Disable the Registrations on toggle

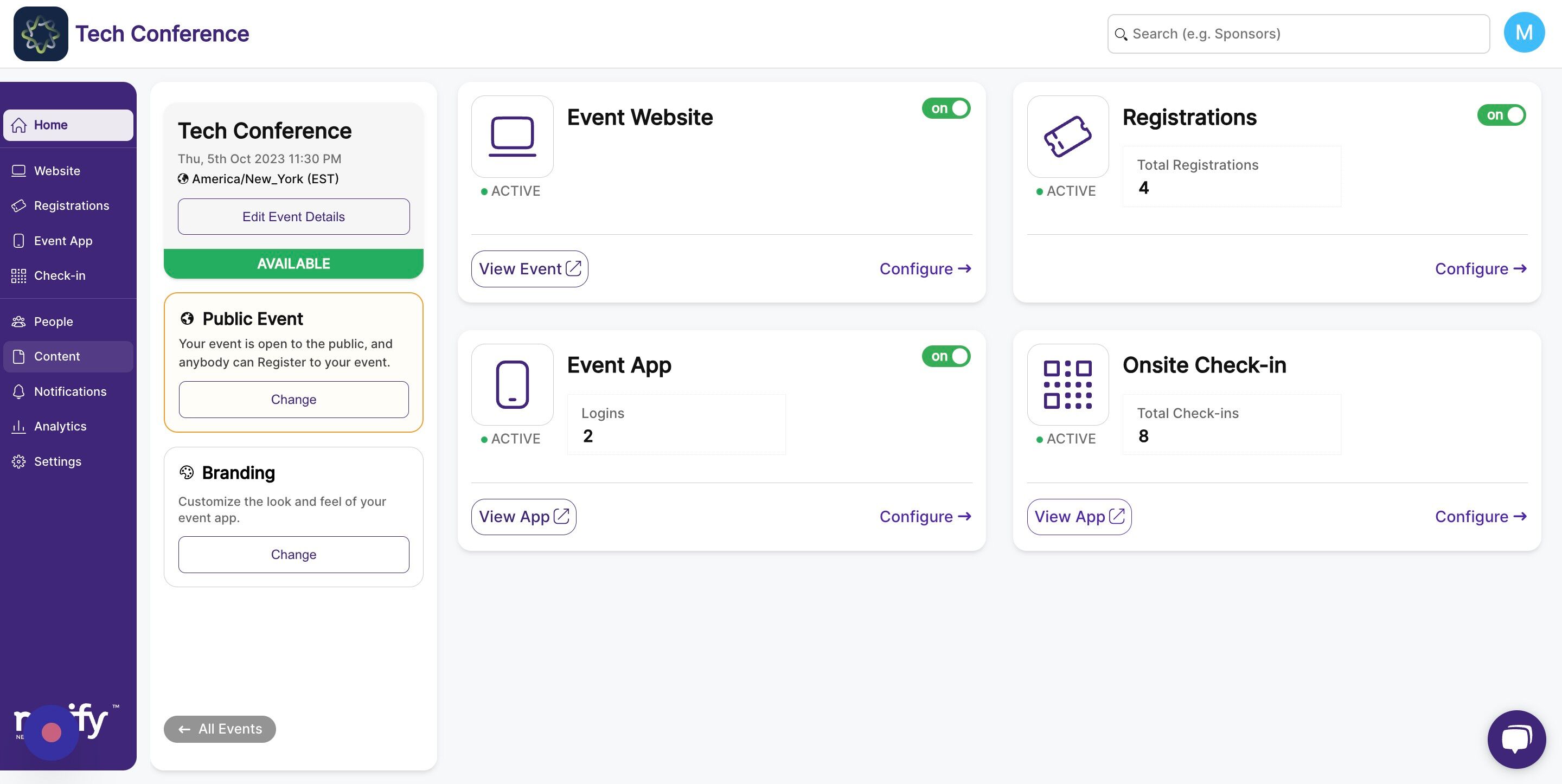[1501, 114]
